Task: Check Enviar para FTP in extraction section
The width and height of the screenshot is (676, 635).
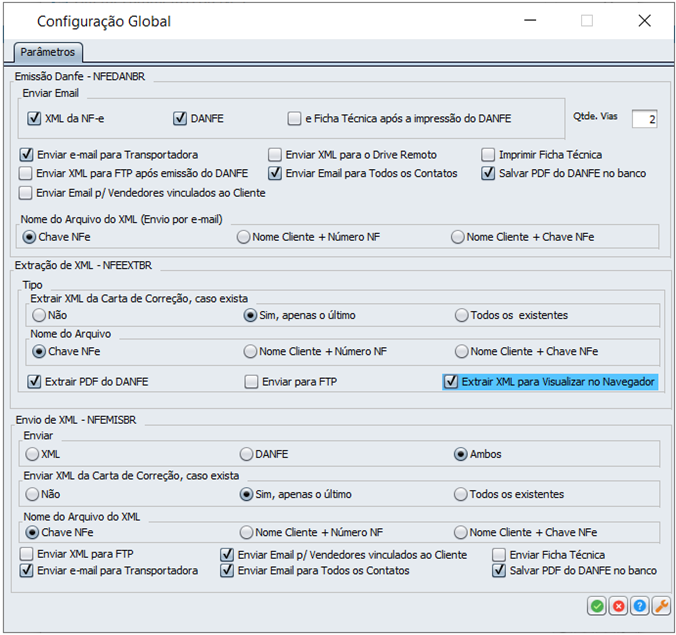Action: [x=252, y=381]
